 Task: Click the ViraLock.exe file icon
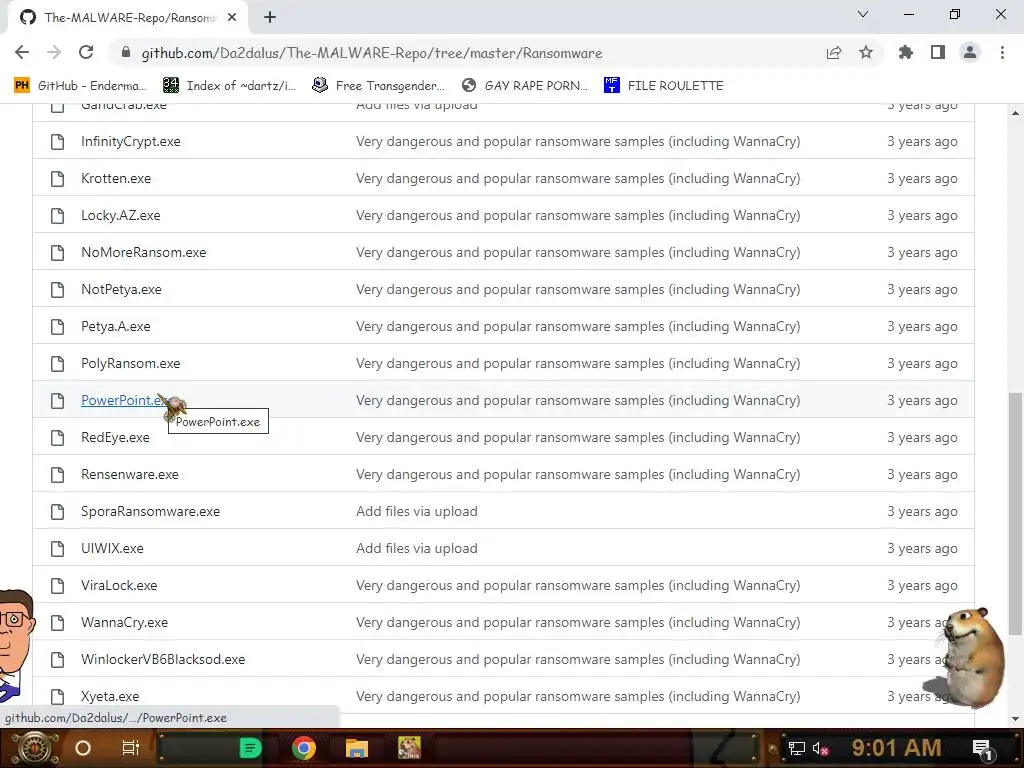[57, 586]
